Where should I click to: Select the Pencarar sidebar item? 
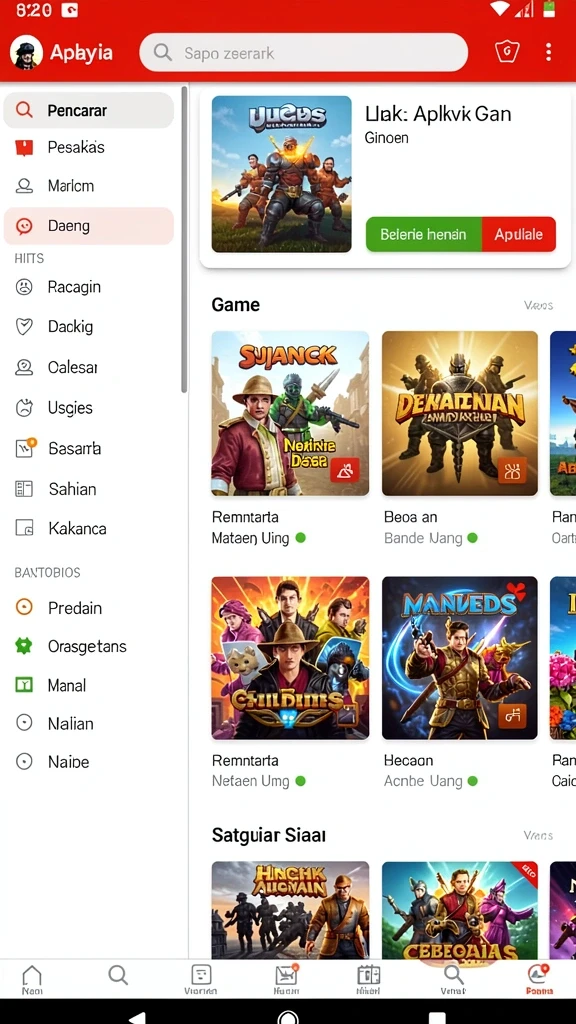88,110
